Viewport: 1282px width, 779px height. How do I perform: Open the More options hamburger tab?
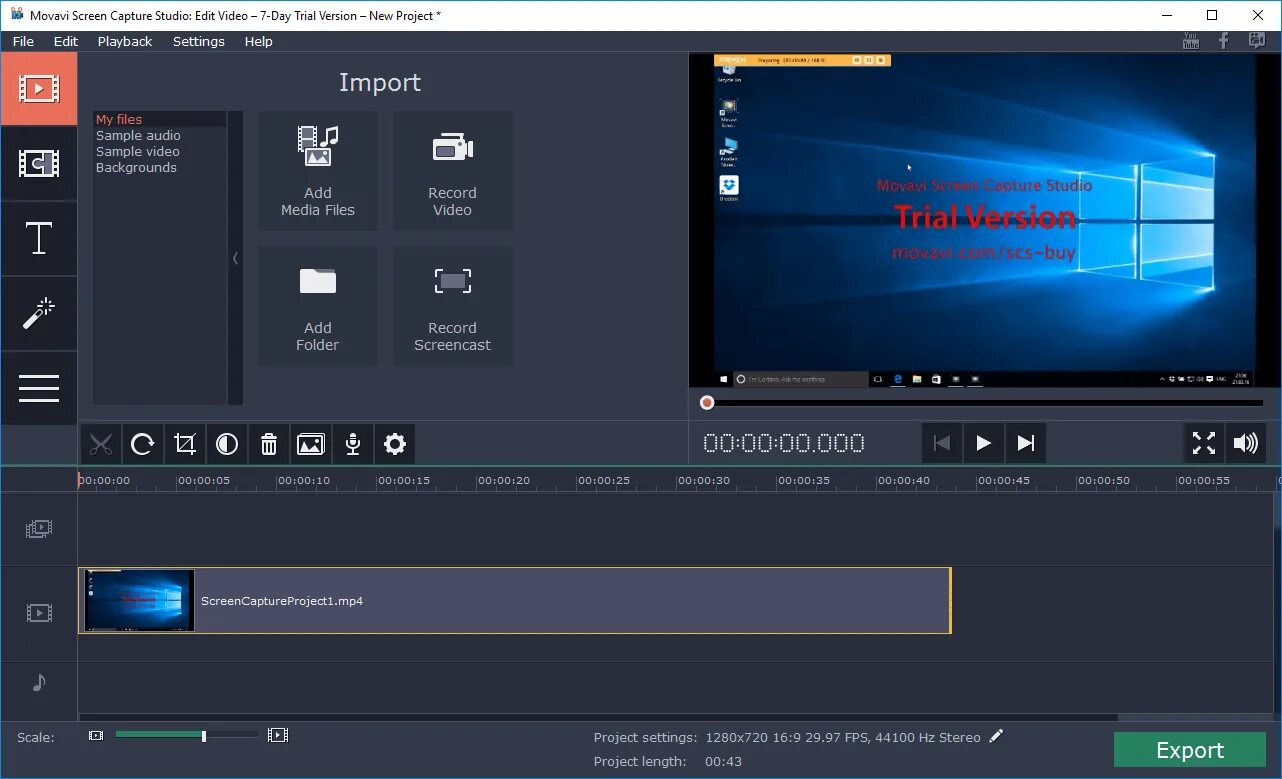[x=38, y=388]
